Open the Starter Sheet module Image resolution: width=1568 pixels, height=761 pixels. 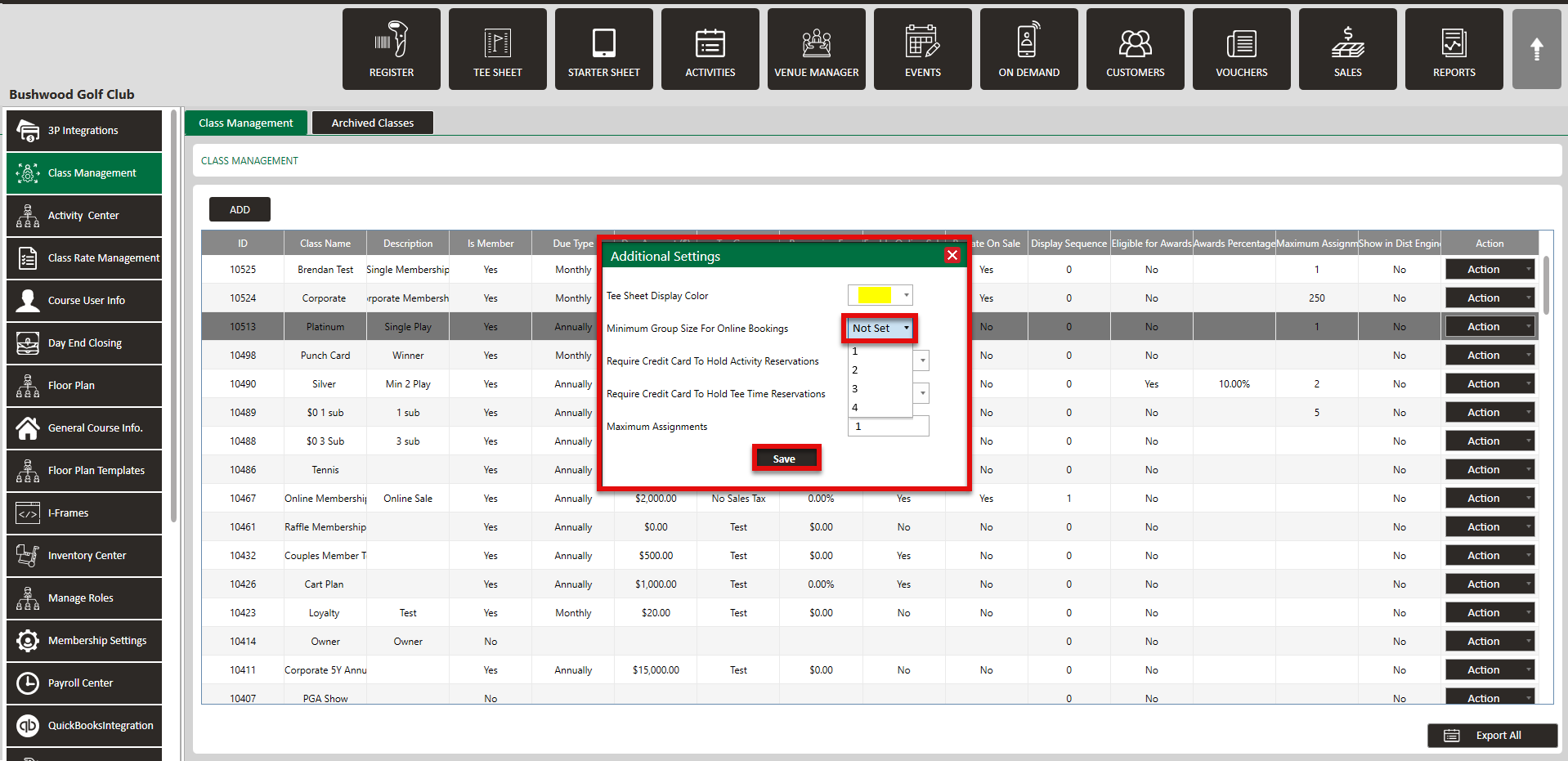tap(604, 49)
